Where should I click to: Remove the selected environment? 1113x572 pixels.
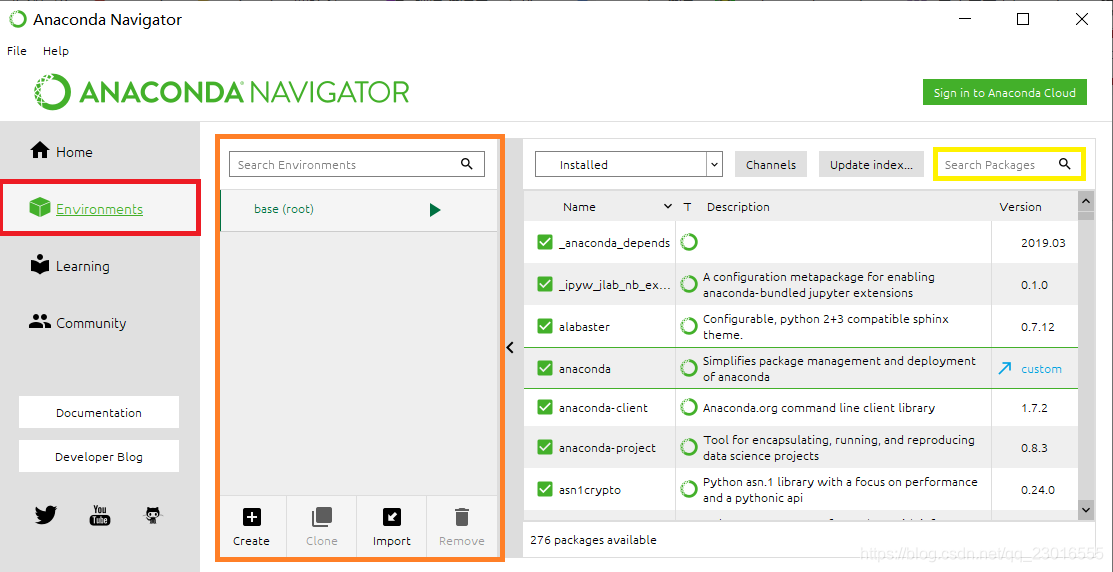461,527
